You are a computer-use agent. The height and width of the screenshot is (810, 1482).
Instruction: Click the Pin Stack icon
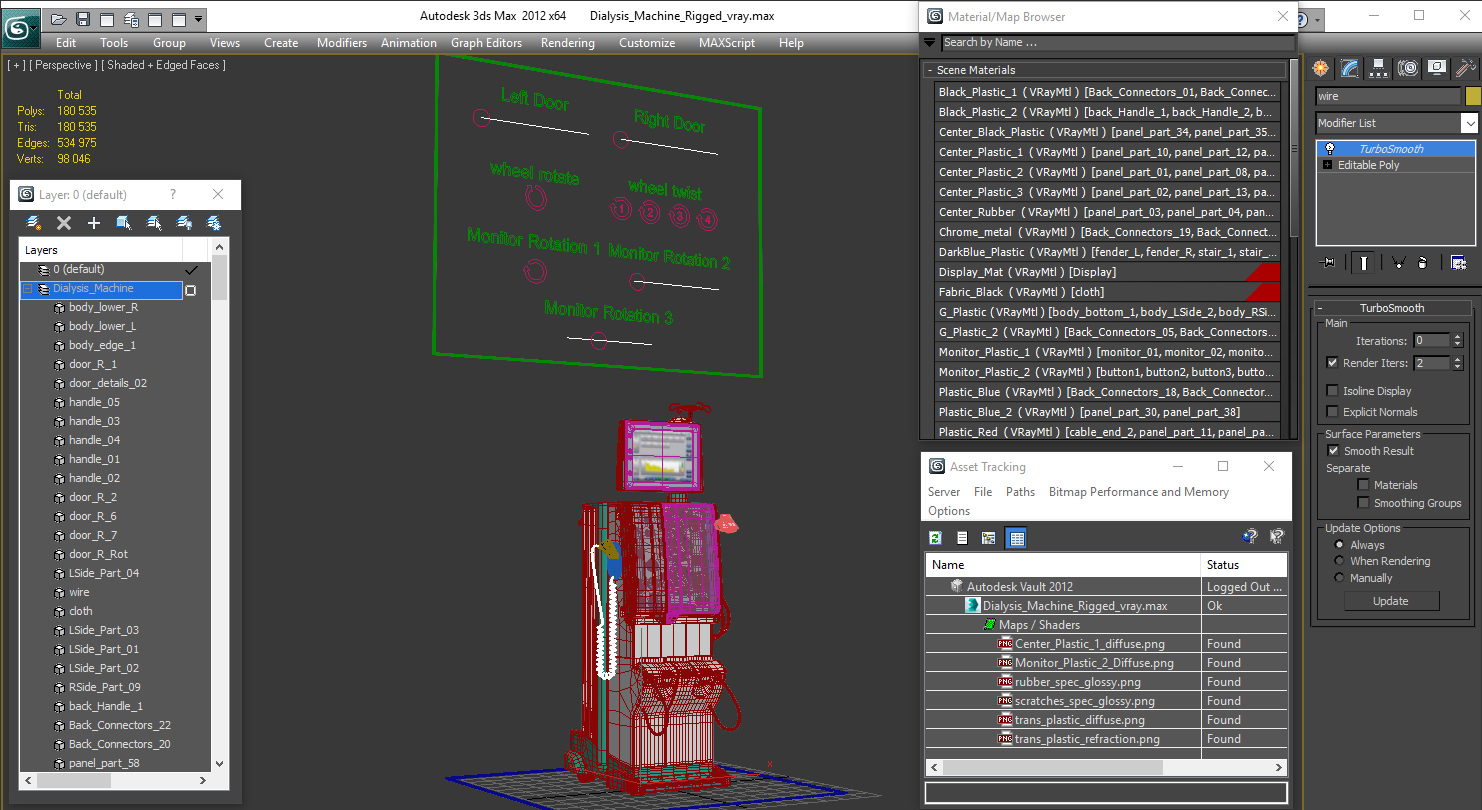pyautogui.click(x=1328, y=262)
